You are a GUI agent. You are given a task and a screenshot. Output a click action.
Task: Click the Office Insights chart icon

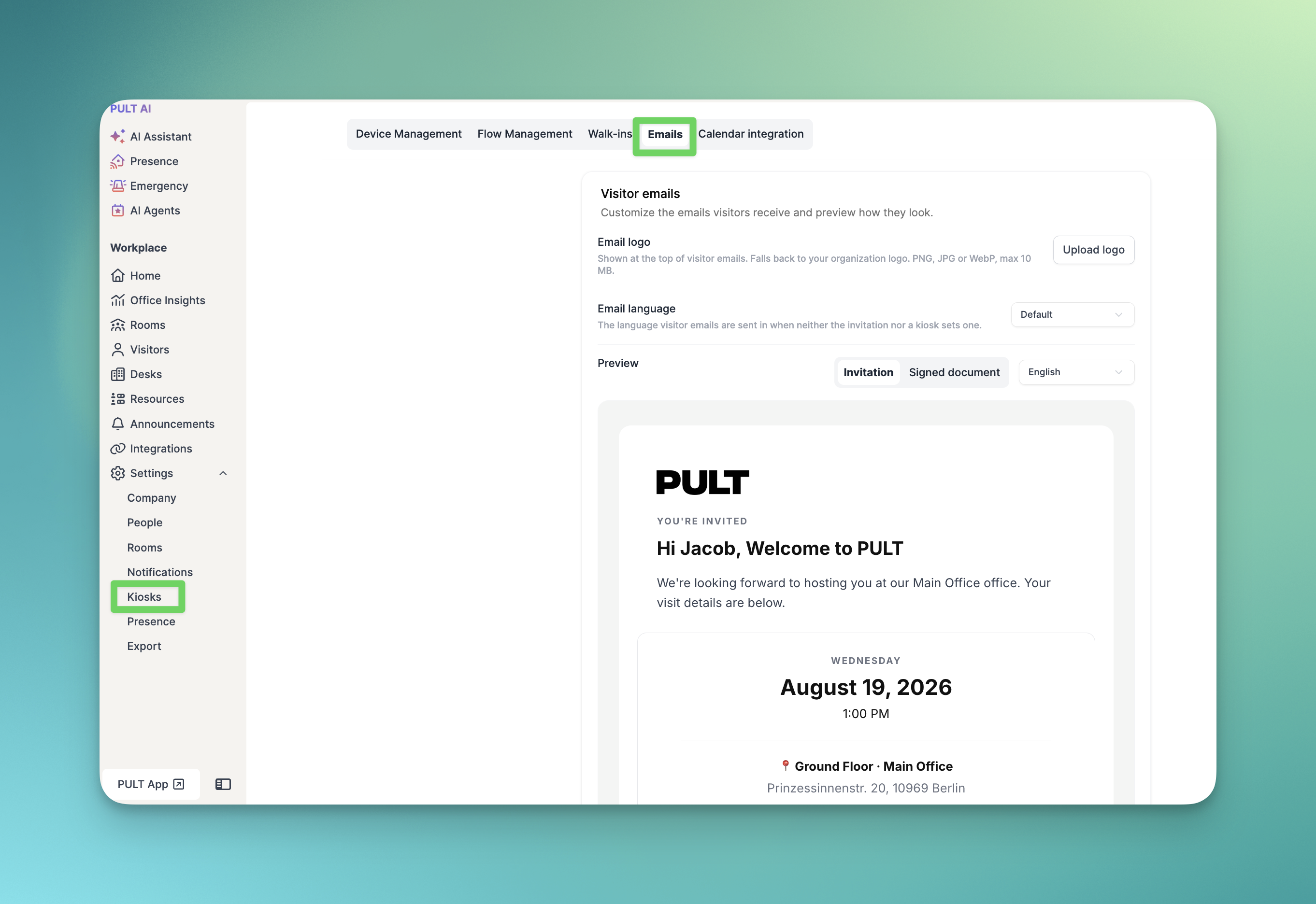click(x=118, y=300)
